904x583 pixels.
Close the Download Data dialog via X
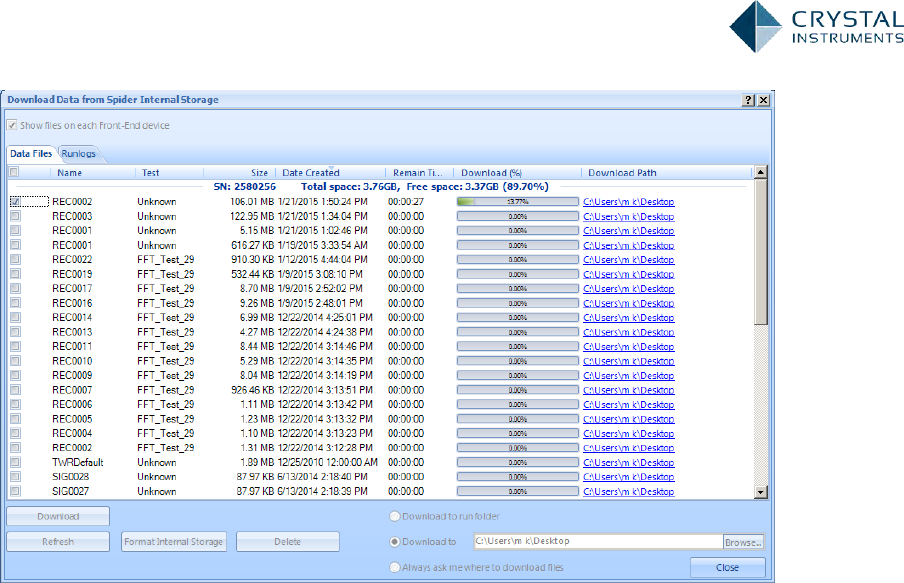tap(763, 100)
